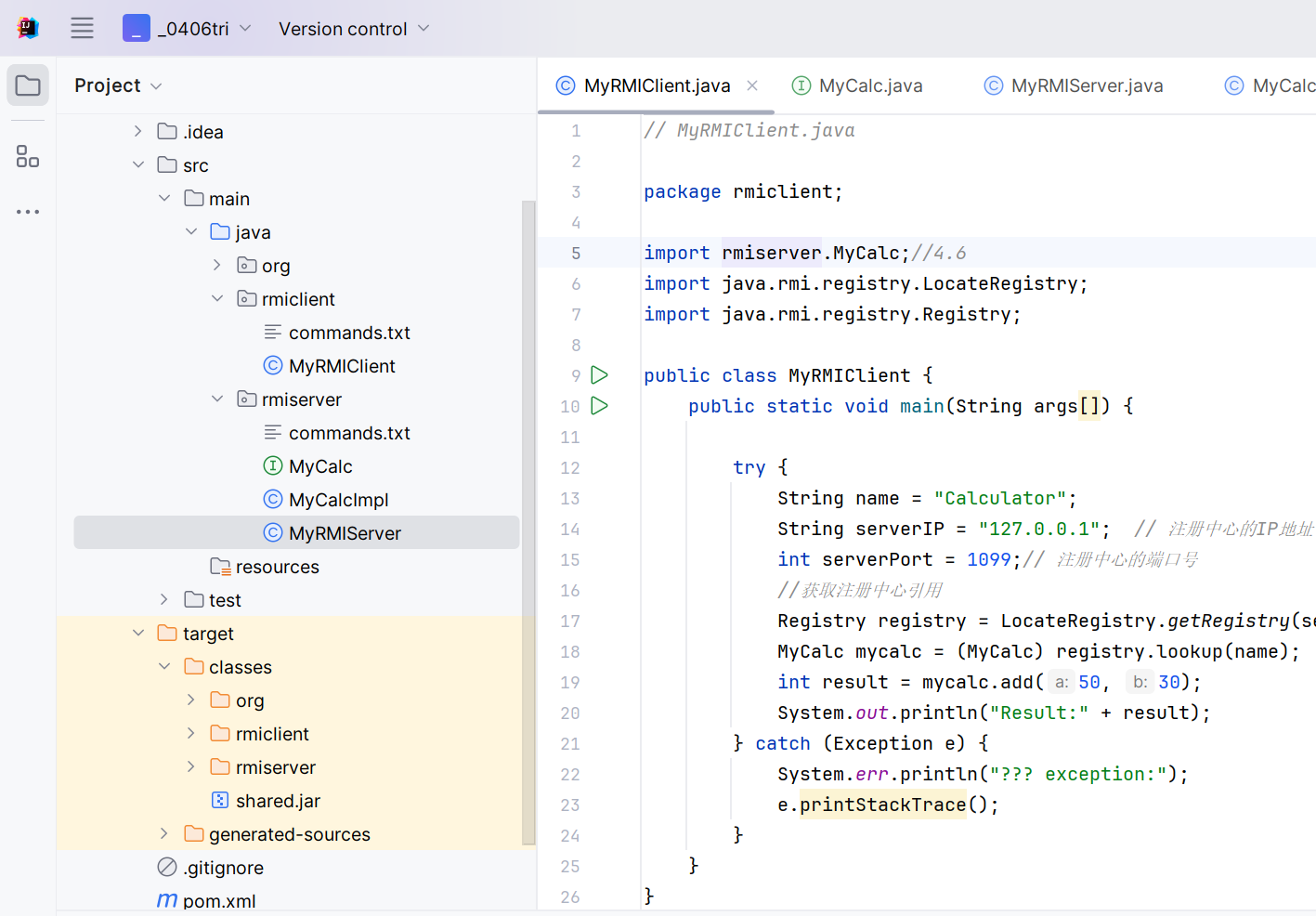Collapse the rmiclient package under java
The width and height of the screenshot is (1316, 916).
tap(216, 298)
